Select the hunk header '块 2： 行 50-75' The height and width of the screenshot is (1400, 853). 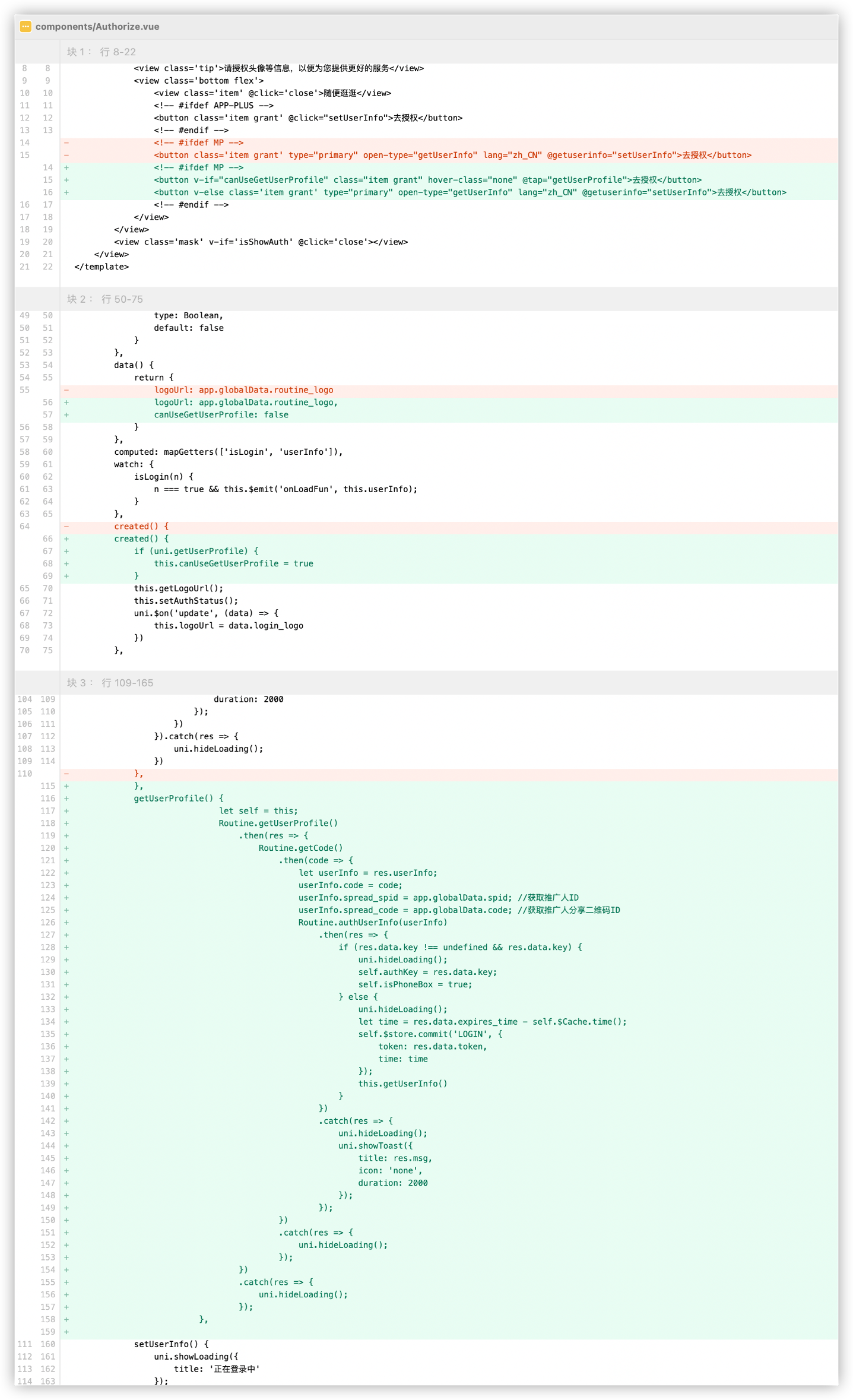[105, 299]
